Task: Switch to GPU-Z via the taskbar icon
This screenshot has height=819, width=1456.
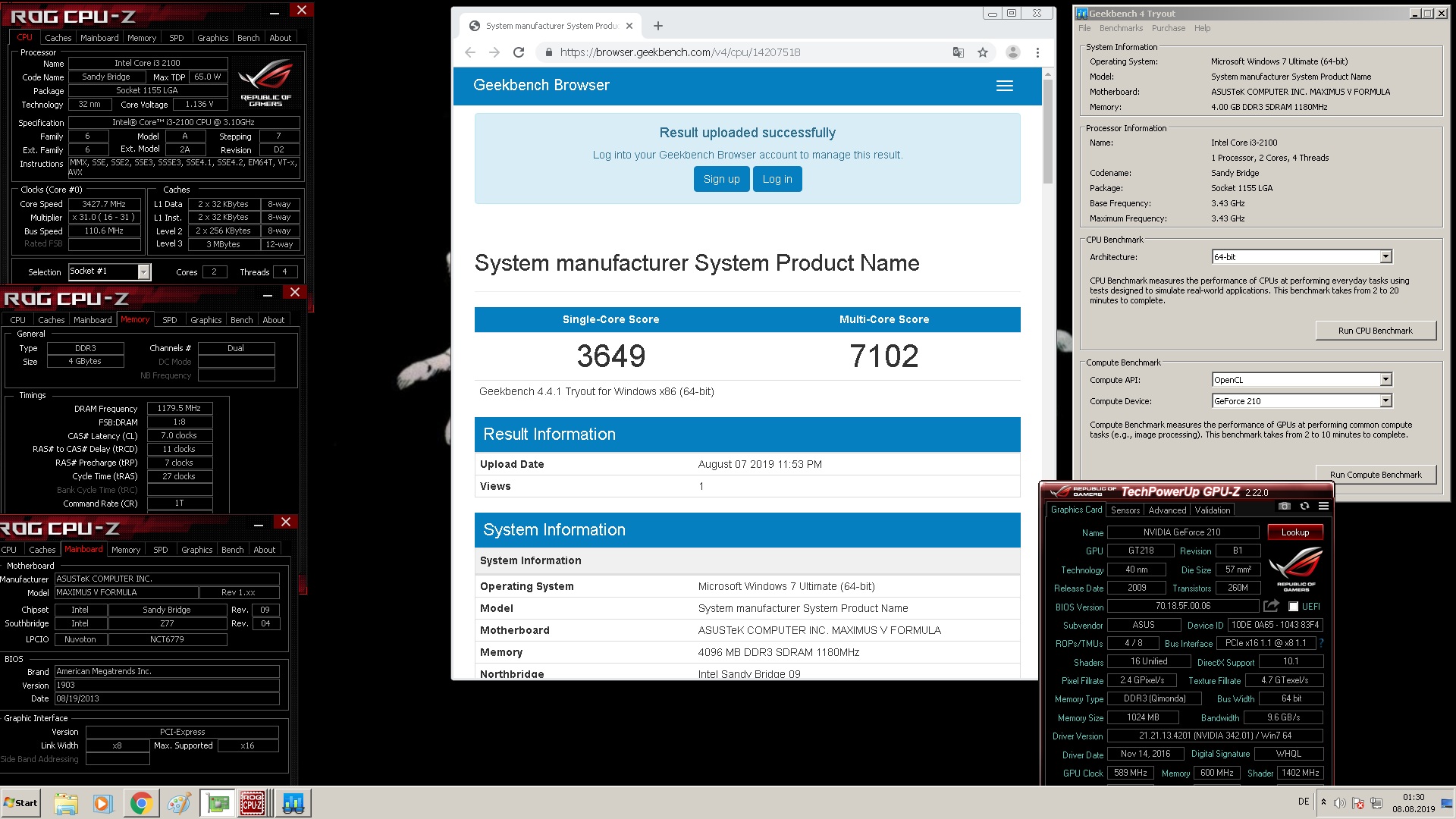Action: coord(218,803)
